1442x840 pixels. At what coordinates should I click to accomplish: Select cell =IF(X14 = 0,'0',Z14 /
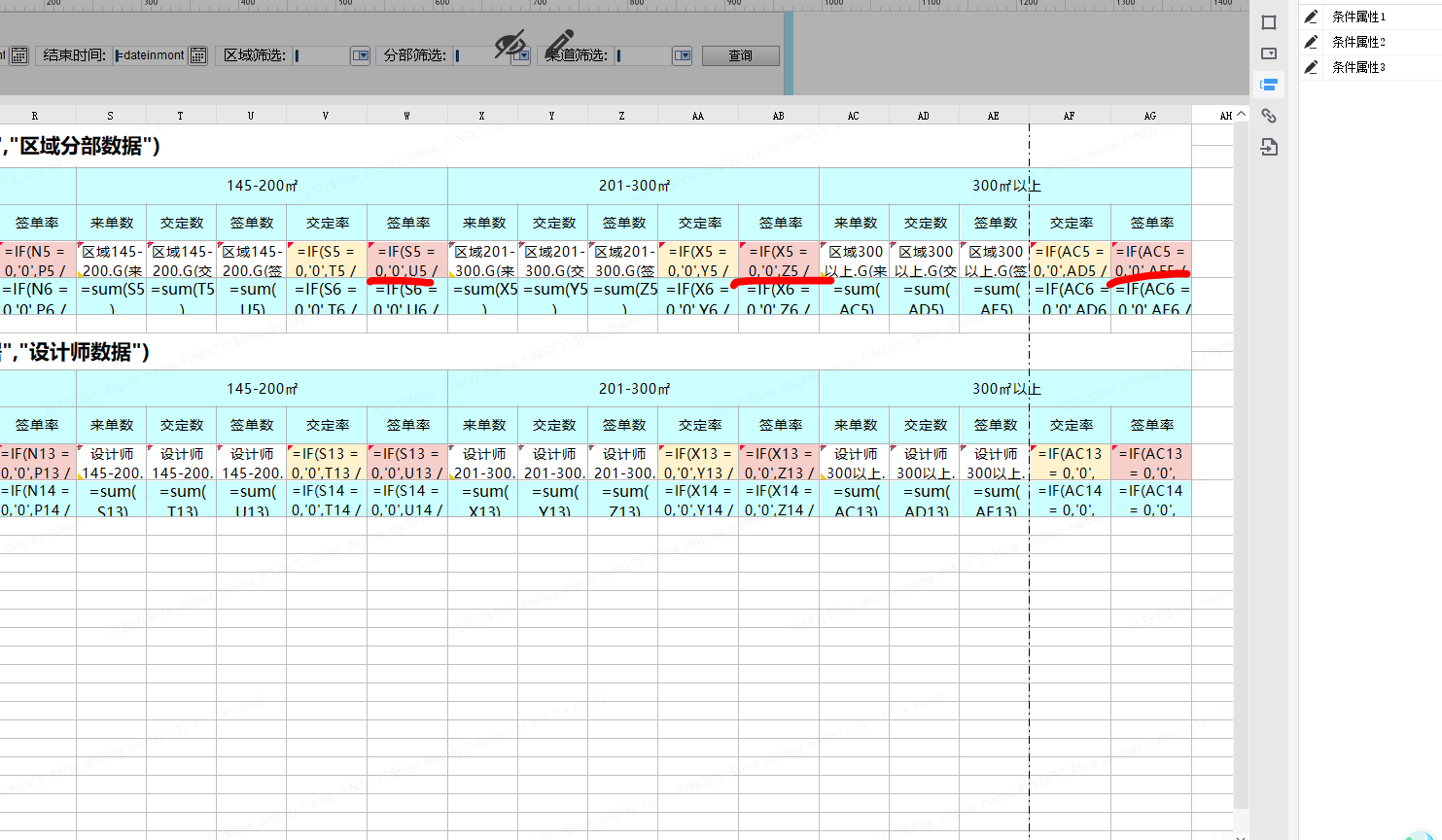click(x=778, y=499)
